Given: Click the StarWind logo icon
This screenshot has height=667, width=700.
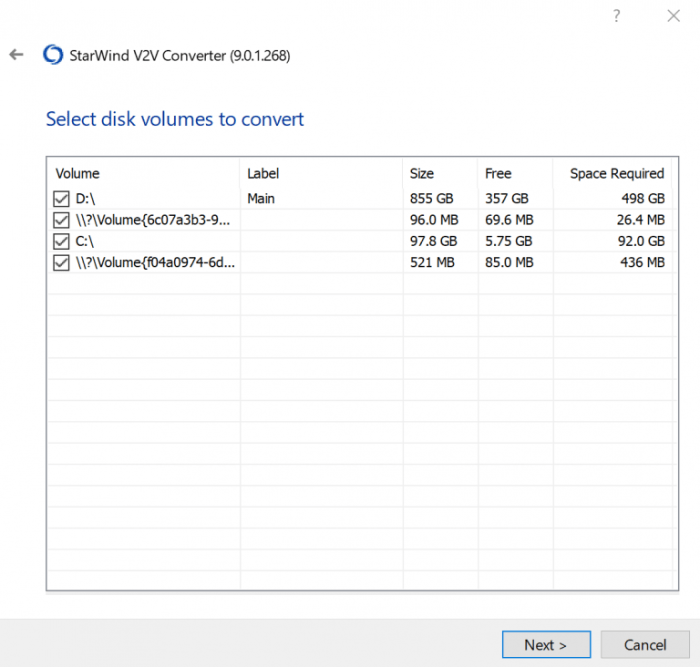Looking at the screenshot, I should (53, 55).
